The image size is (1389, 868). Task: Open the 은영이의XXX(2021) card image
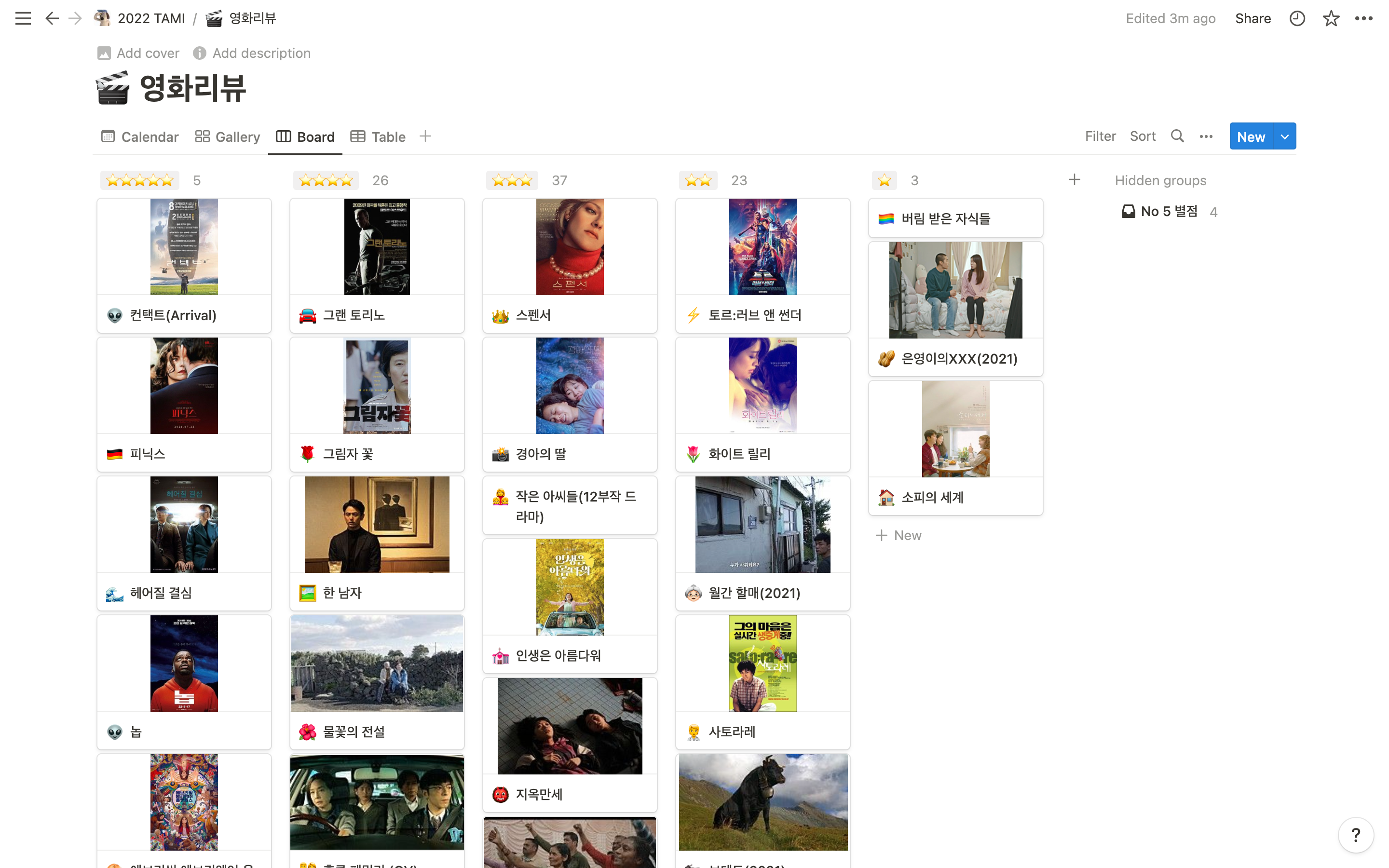955,290
